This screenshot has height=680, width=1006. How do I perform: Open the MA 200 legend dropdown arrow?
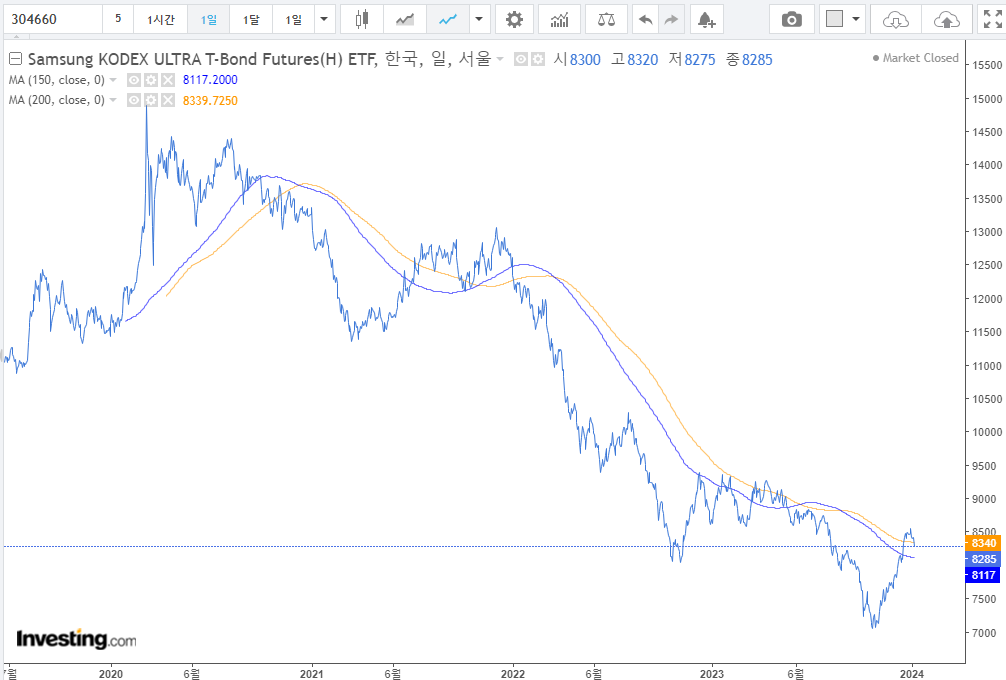113,101
